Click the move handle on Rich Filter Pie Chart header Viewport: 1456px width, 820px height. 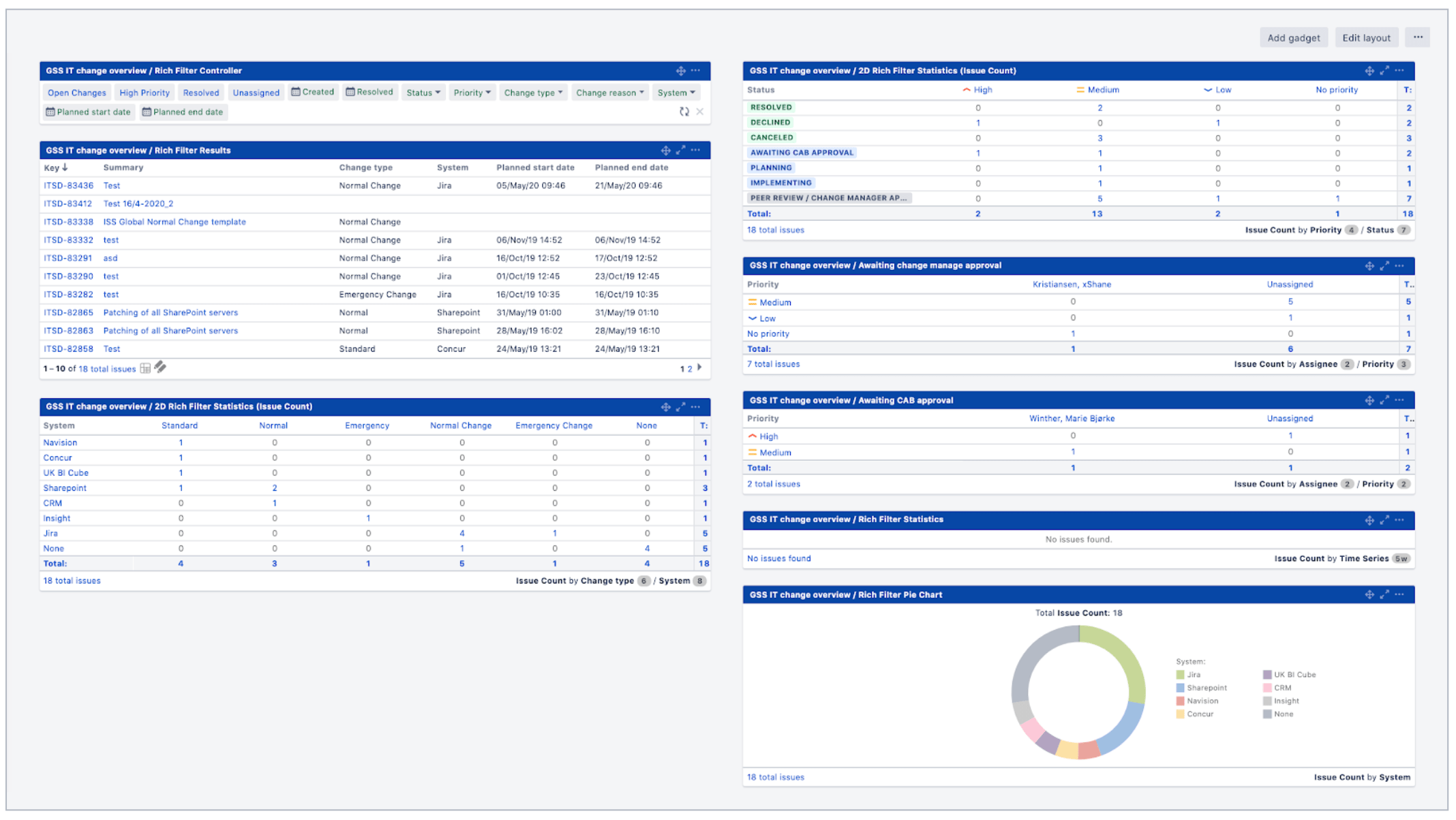click(x=1369, y=594)
